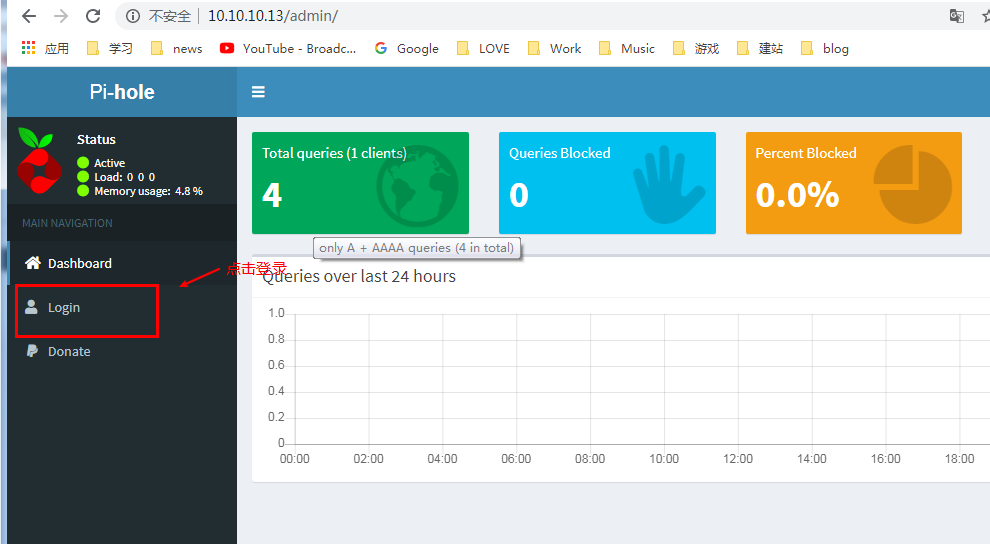This screenshot has height=544, width=990.
Task: Open the 建站 bookmark folder
Action: point(760,49)
